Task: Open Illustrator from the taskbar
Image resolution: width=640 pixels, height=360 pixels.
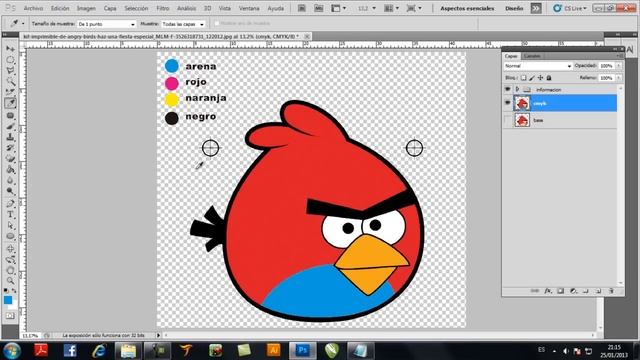Action: [273, 350]
